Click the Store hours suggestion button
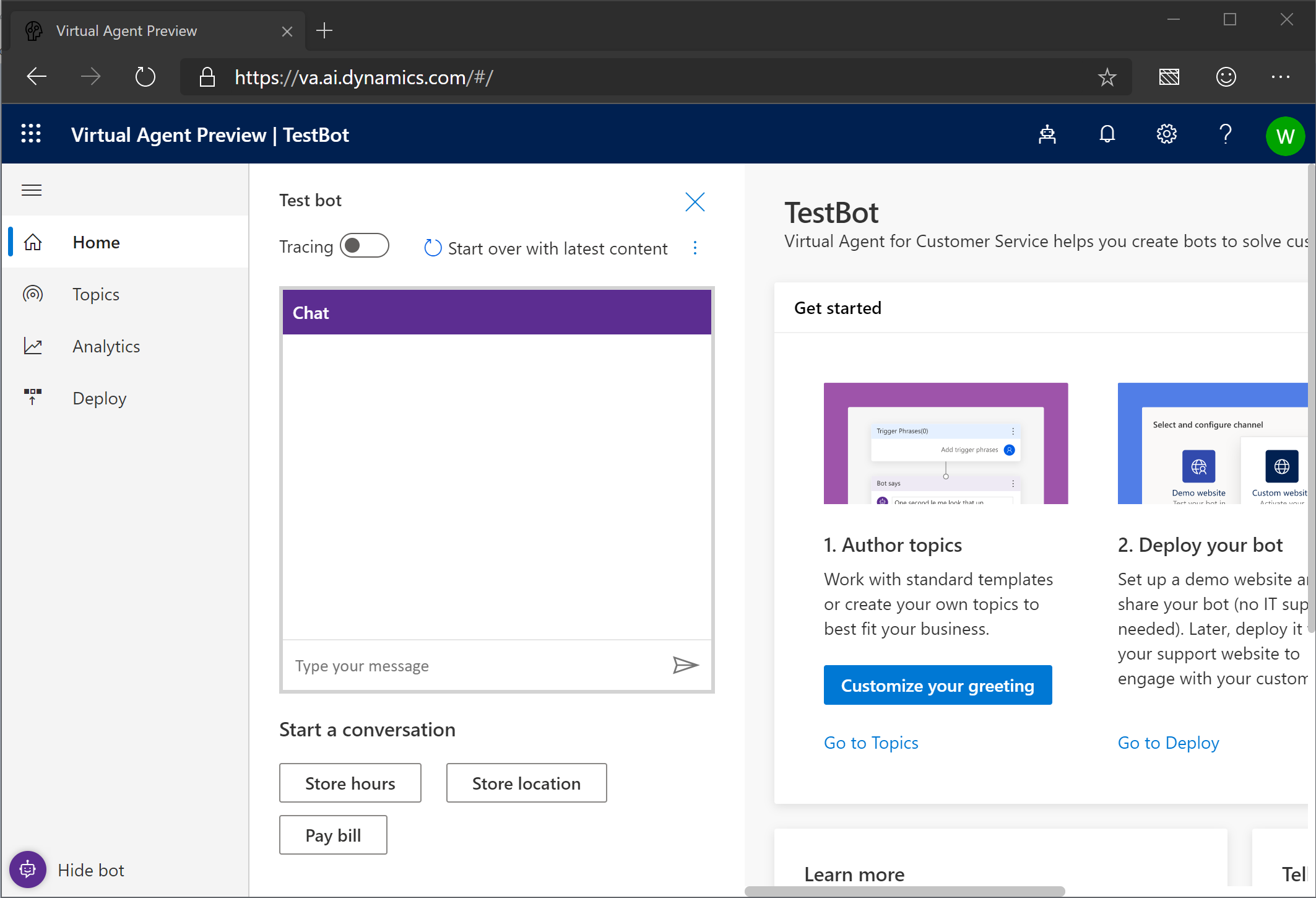This screenshot has width=1316, height=898. click(350, 783)
